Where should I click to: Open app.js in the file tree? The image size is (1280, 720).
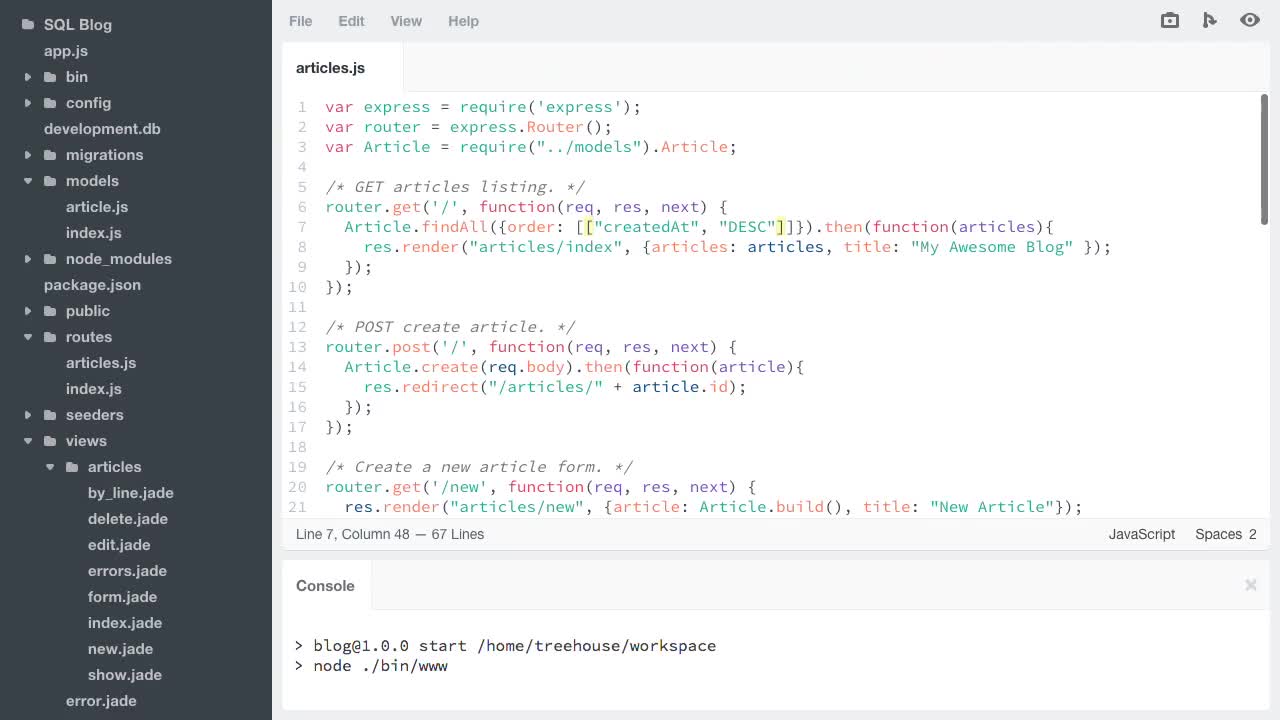66,51
